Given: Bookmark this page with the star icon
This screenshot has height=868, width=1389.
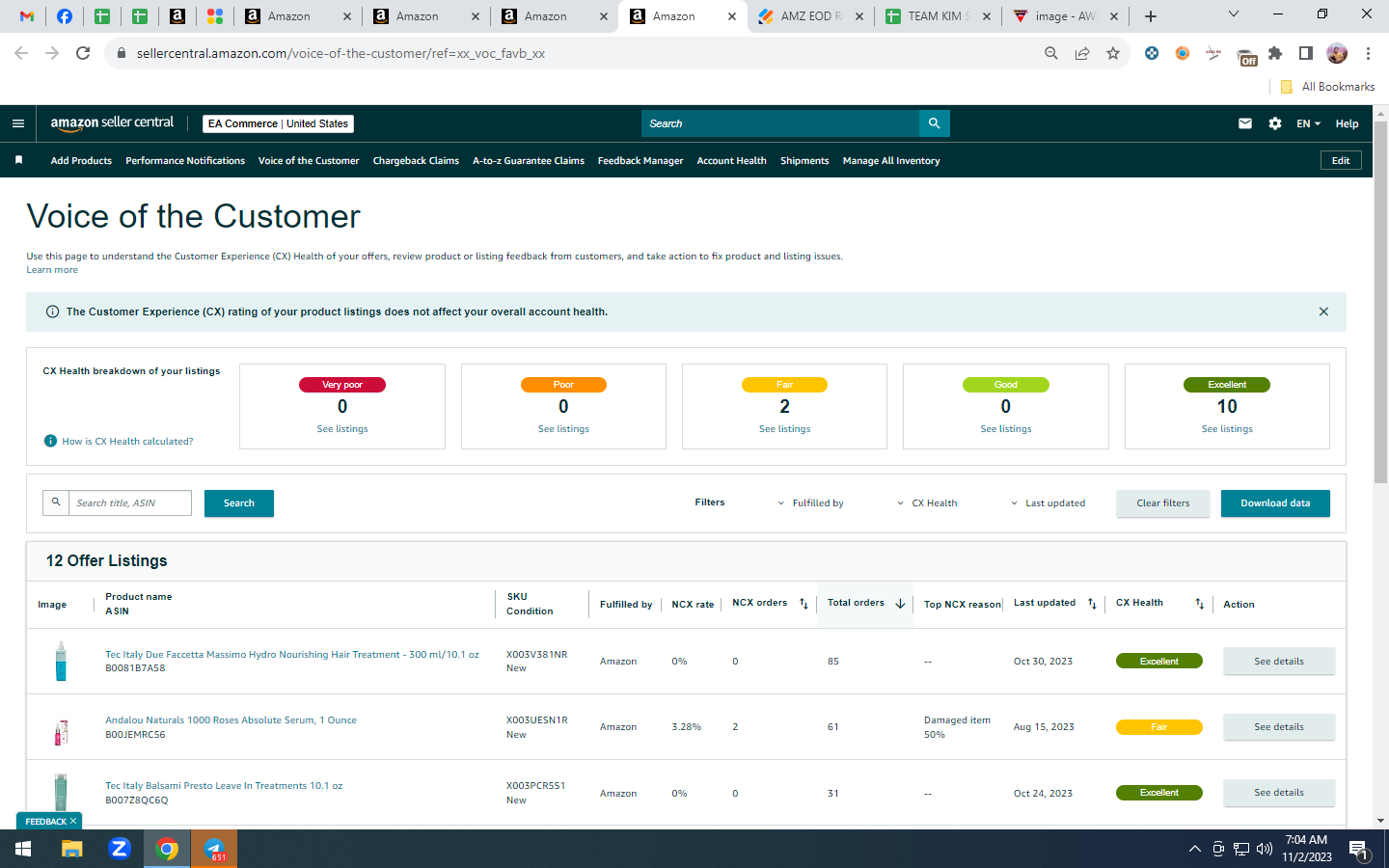Looking at the screenshot, I should coord(1113,53).
